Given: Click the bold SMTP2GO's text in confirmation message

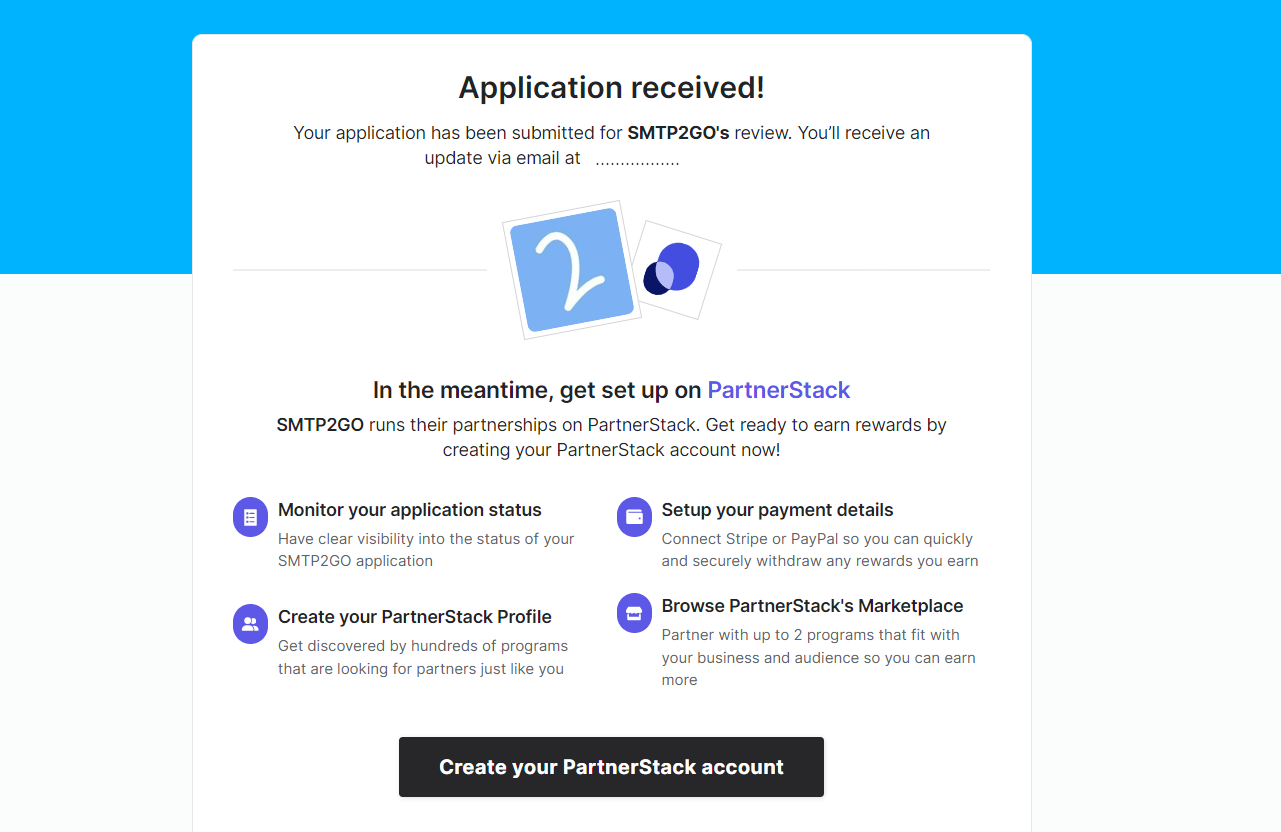Looking at the screenshot, I should [x=678, y=133].
